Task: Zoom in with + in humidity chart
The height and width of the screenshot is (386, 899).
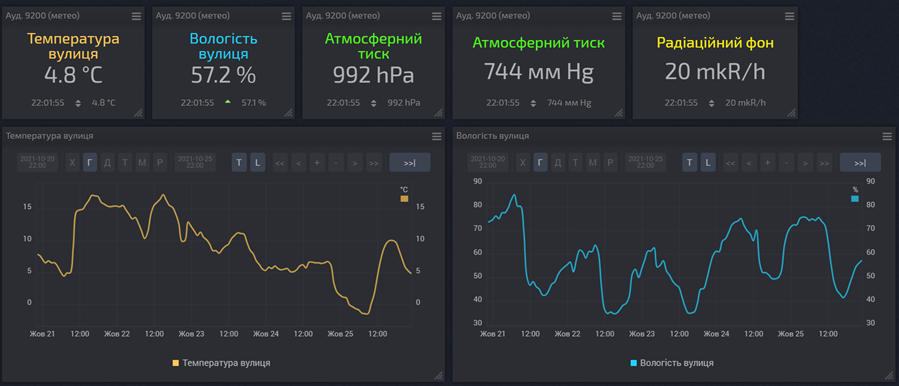Action: 767,163
